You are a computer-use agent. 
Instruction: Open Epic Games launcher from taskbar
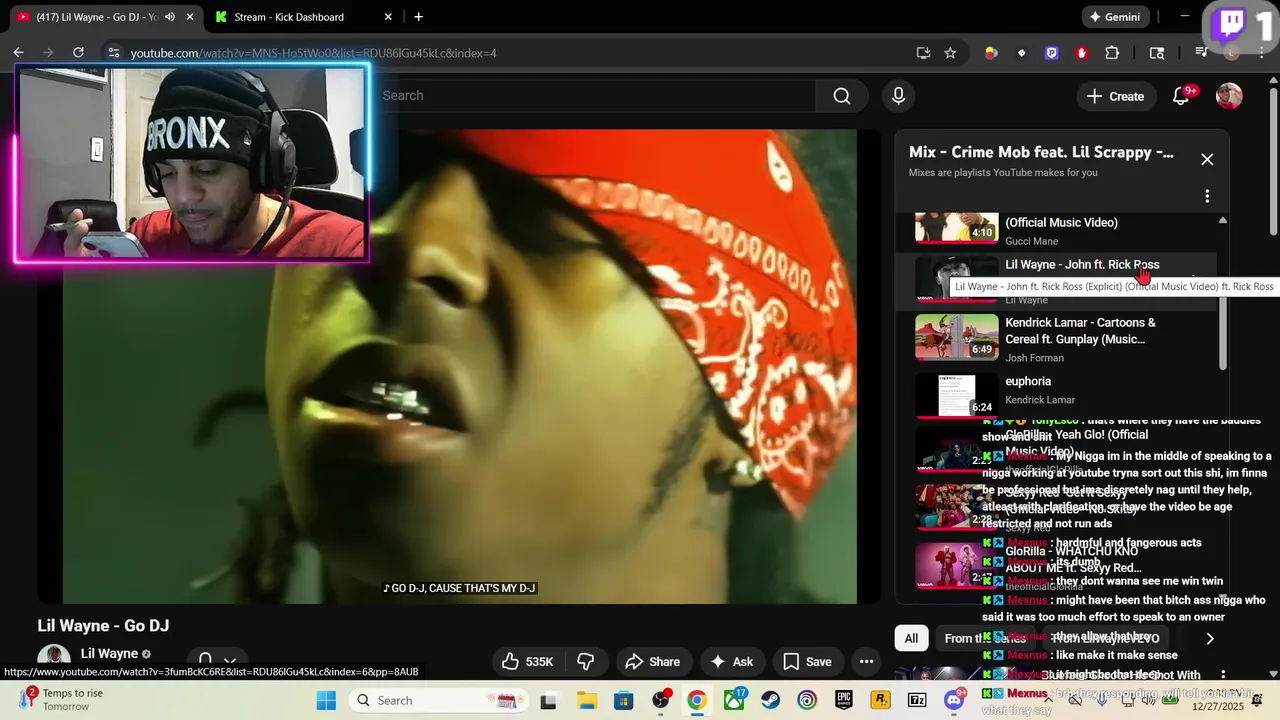(844, 700)
